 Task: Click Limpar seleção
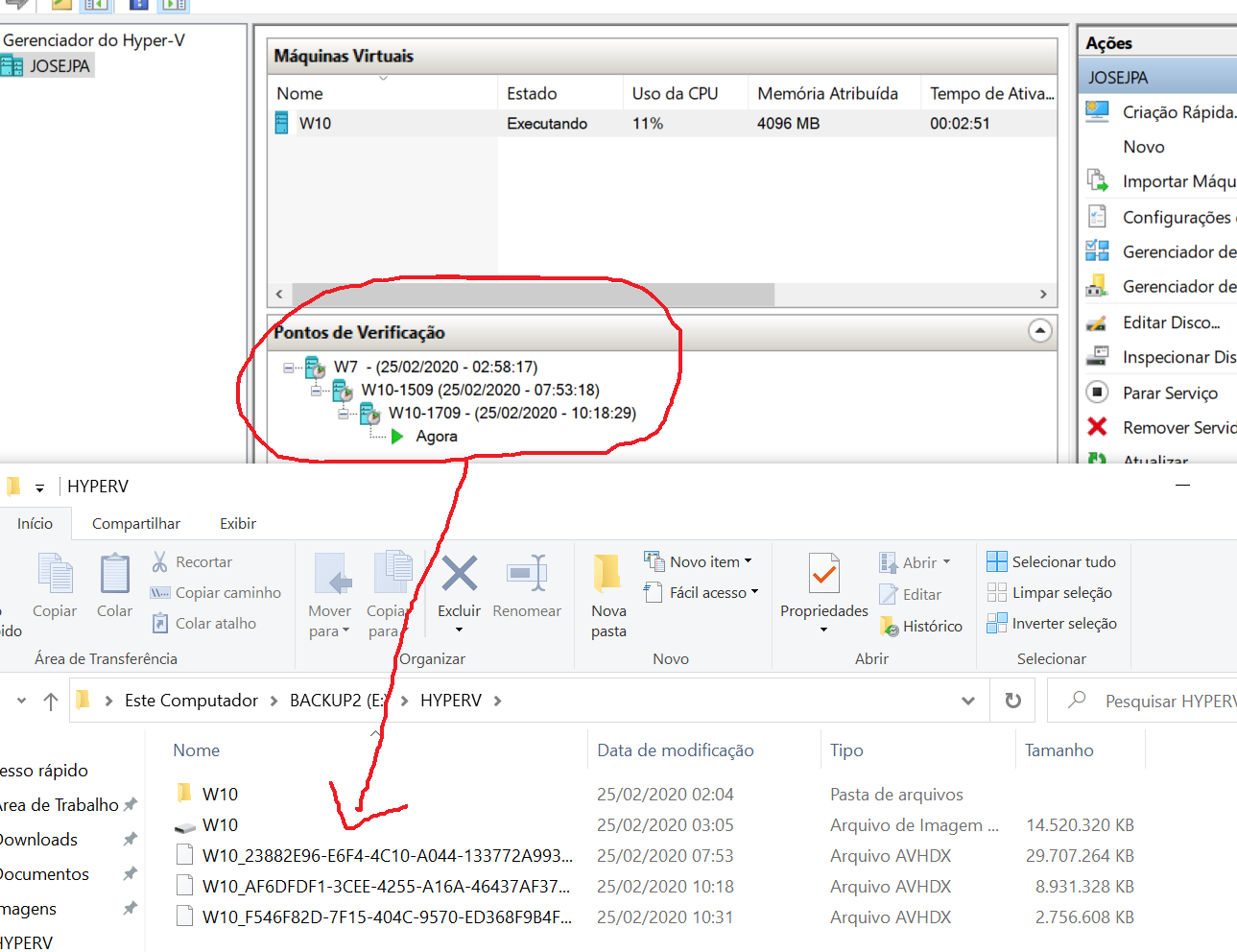point(1049,592)
